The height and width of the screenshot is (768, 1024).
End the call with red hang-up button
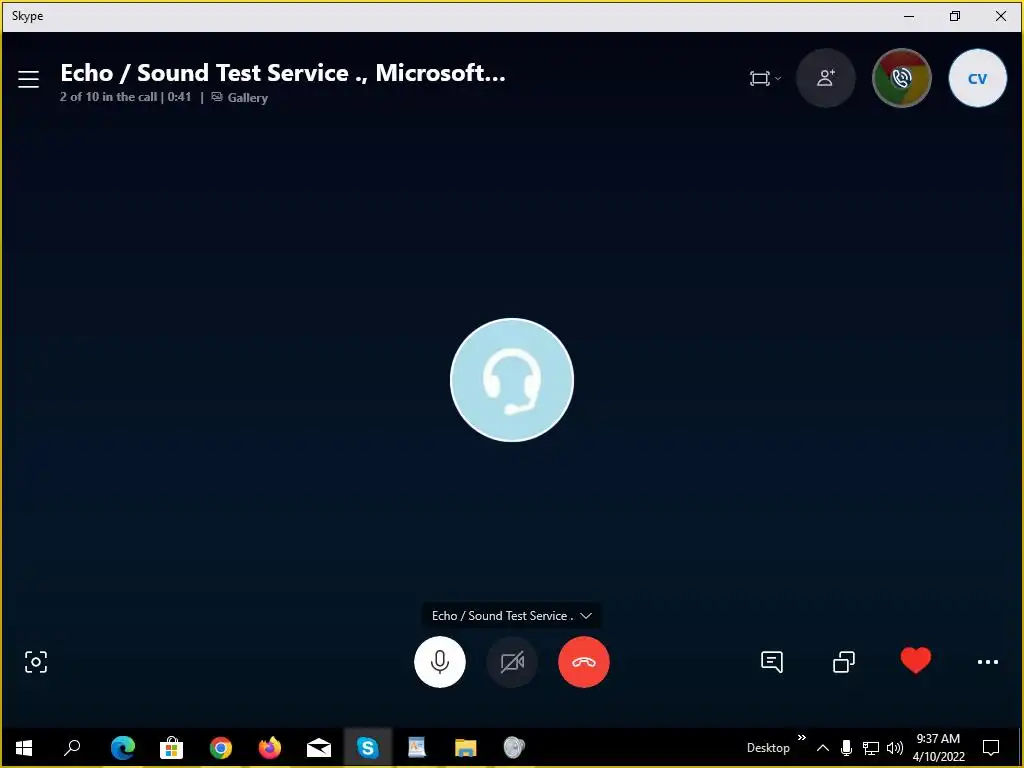pos(584,662)
